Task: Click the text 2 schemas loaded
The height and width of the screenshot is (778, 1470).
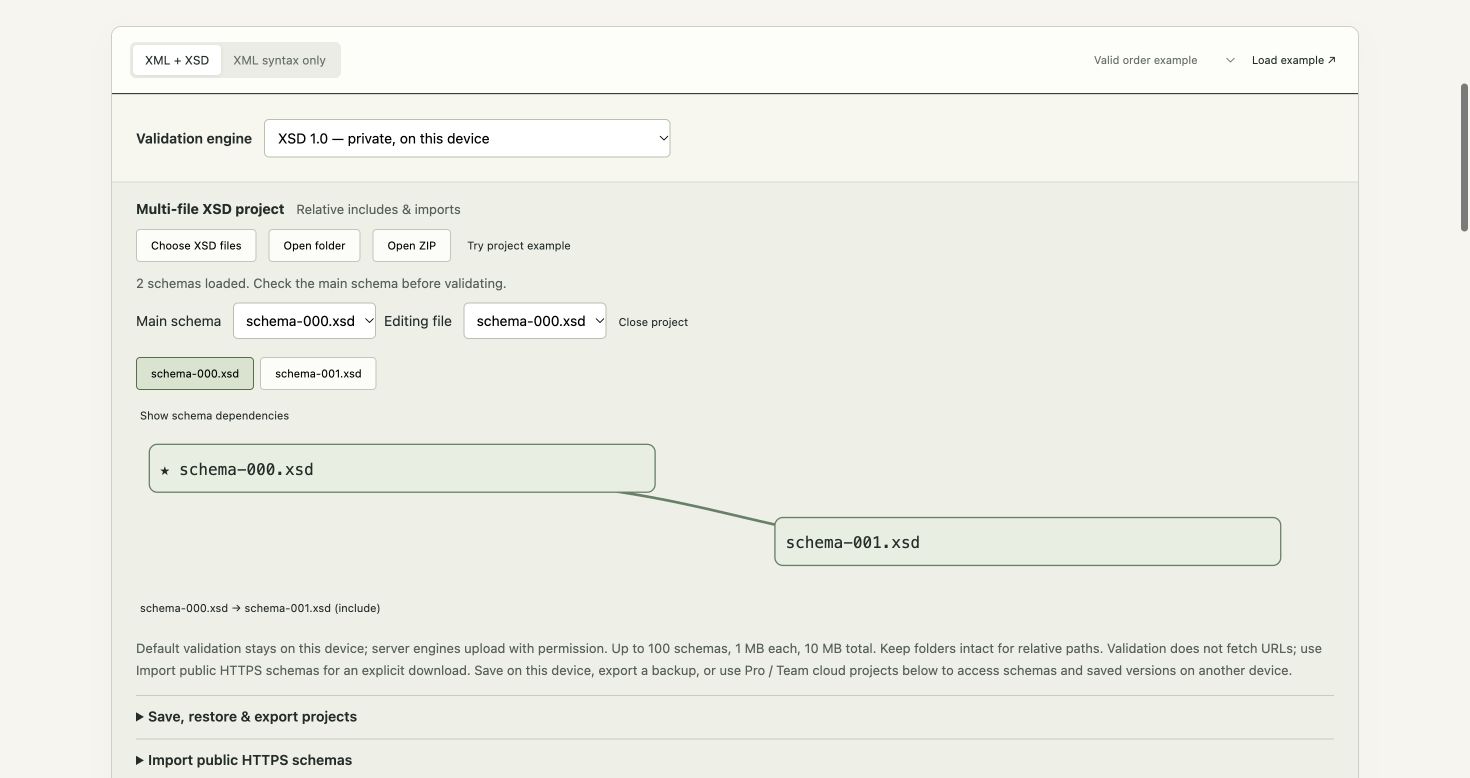Action: tap(192, 283)
